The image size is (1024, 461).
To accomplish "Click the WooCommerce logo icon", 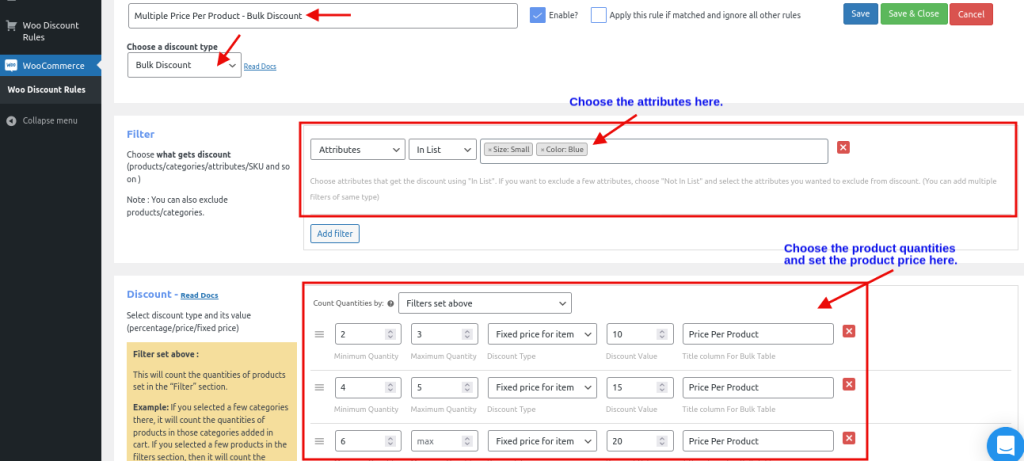I will click(11, 66).
